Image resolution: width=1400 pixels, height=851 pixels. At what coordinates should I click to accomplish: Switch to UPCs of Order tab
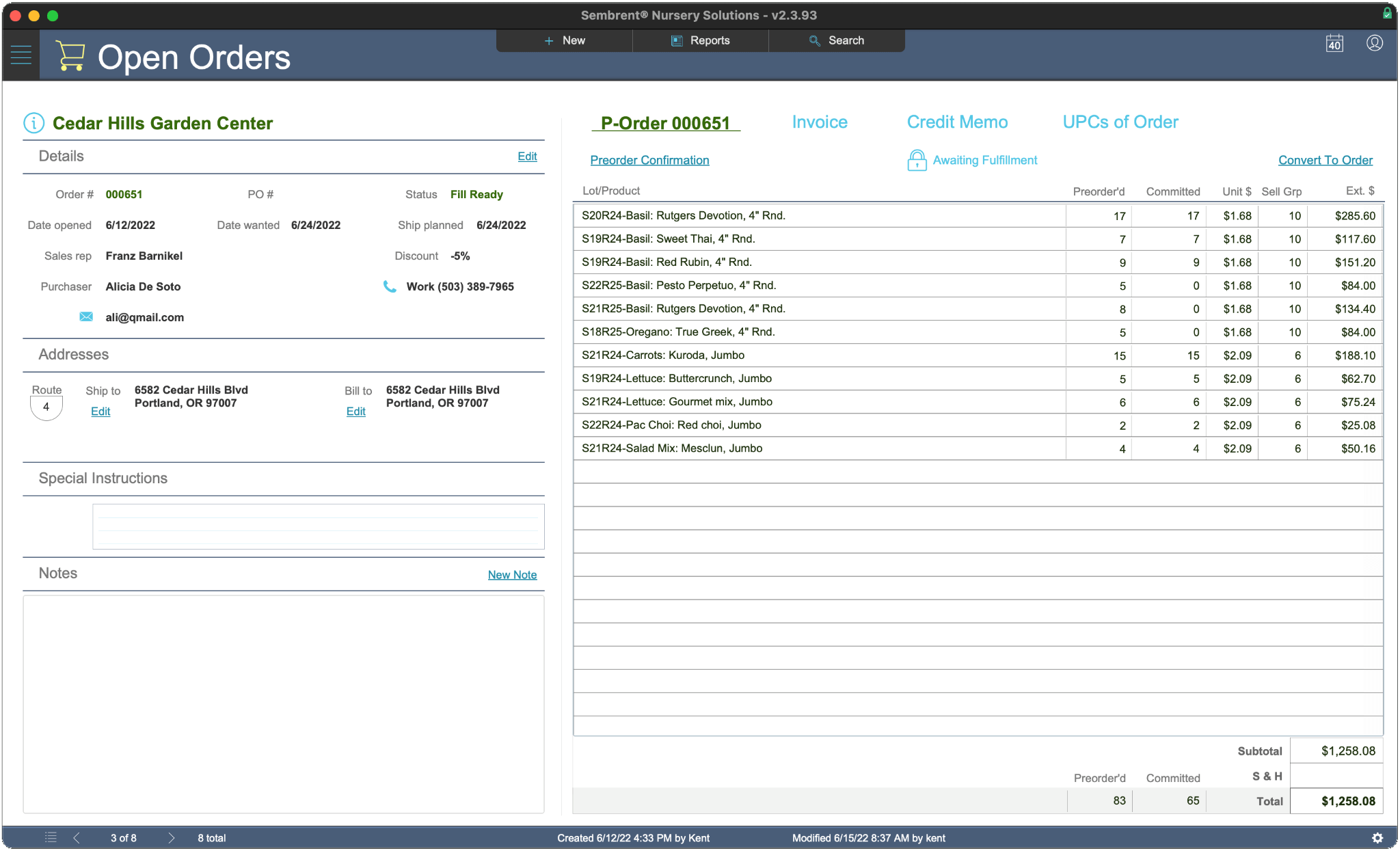[1120, 122]
